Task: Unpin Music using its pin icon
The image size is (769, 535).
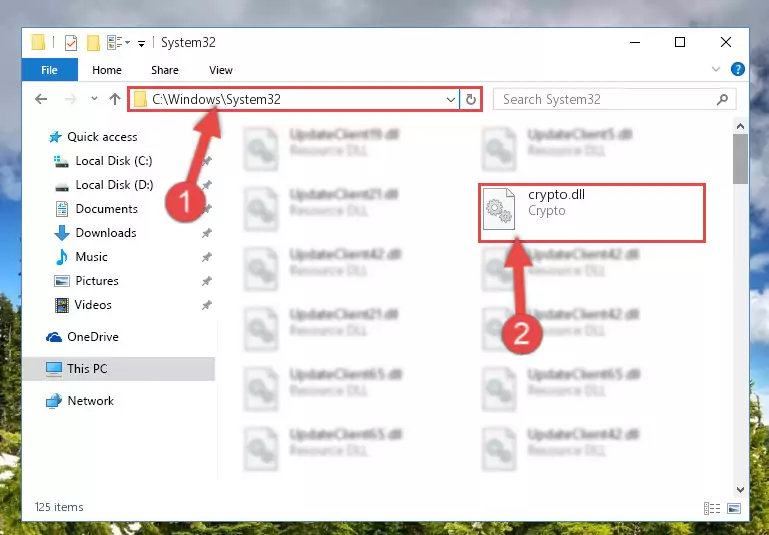Action: (x=207, y=257)
